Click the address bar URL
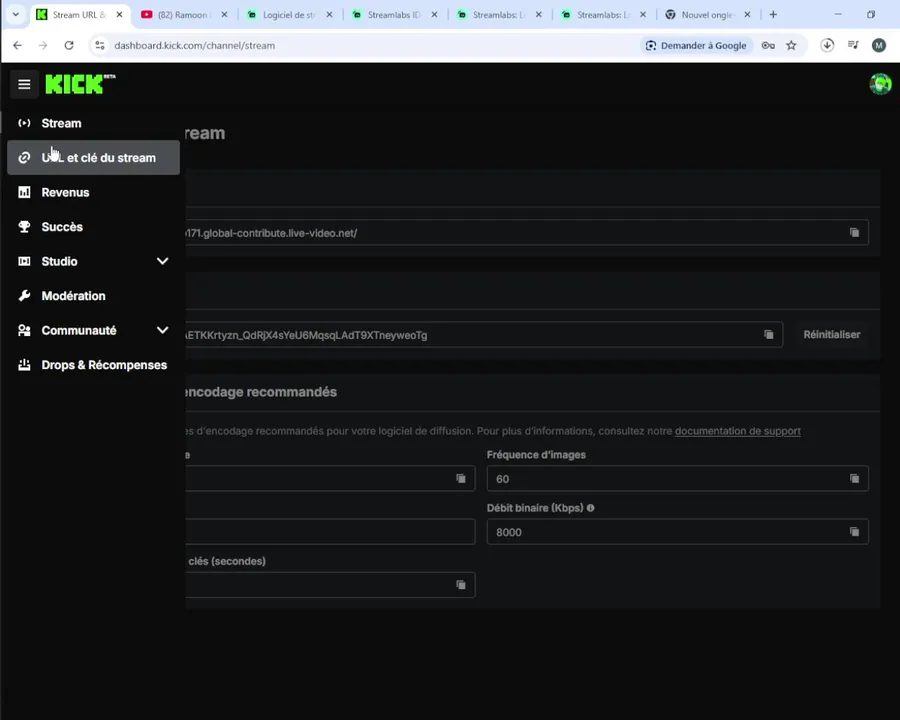The image size is (900, 720). (x=195, y=45)
